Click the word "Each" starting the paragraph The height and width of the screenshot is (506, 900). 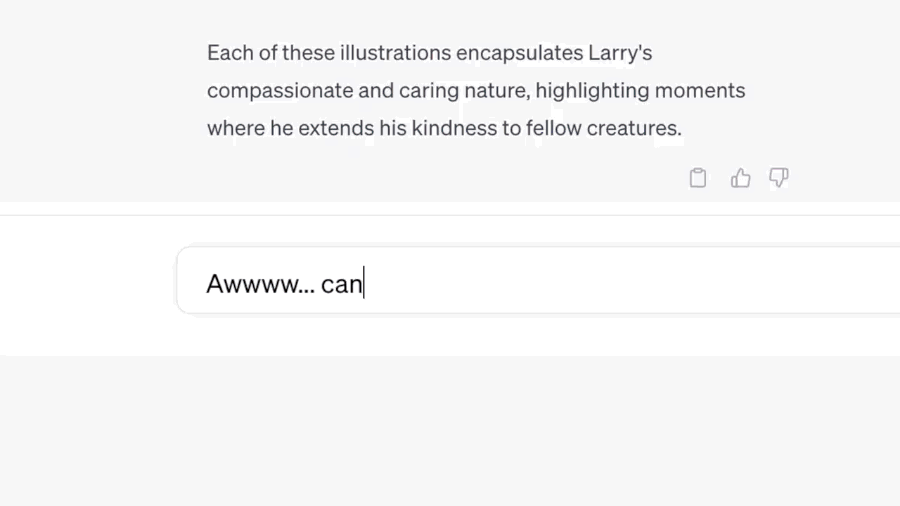tap(227, 52)
